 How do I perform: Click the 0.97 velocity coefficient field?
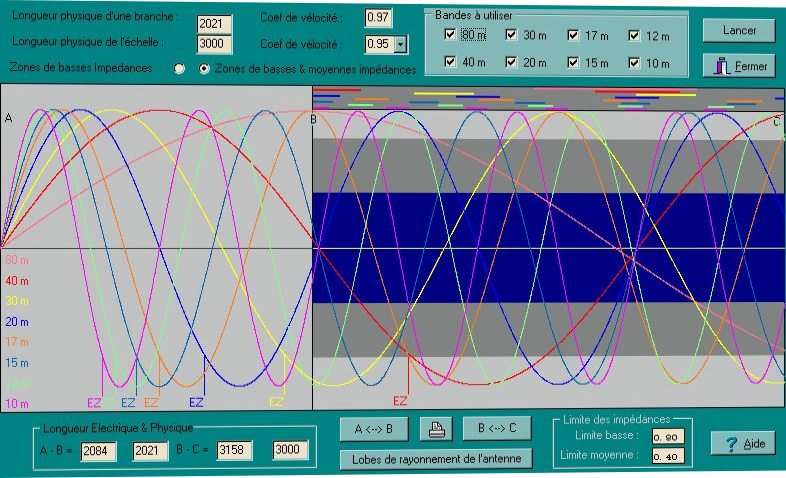point(378,18)
